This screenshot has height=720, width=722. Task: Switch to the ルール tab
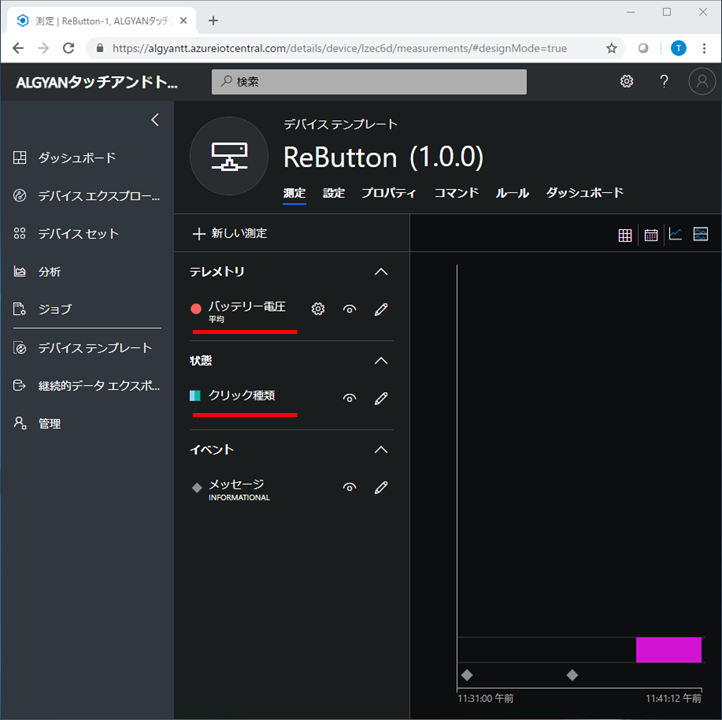pos(512,193)
